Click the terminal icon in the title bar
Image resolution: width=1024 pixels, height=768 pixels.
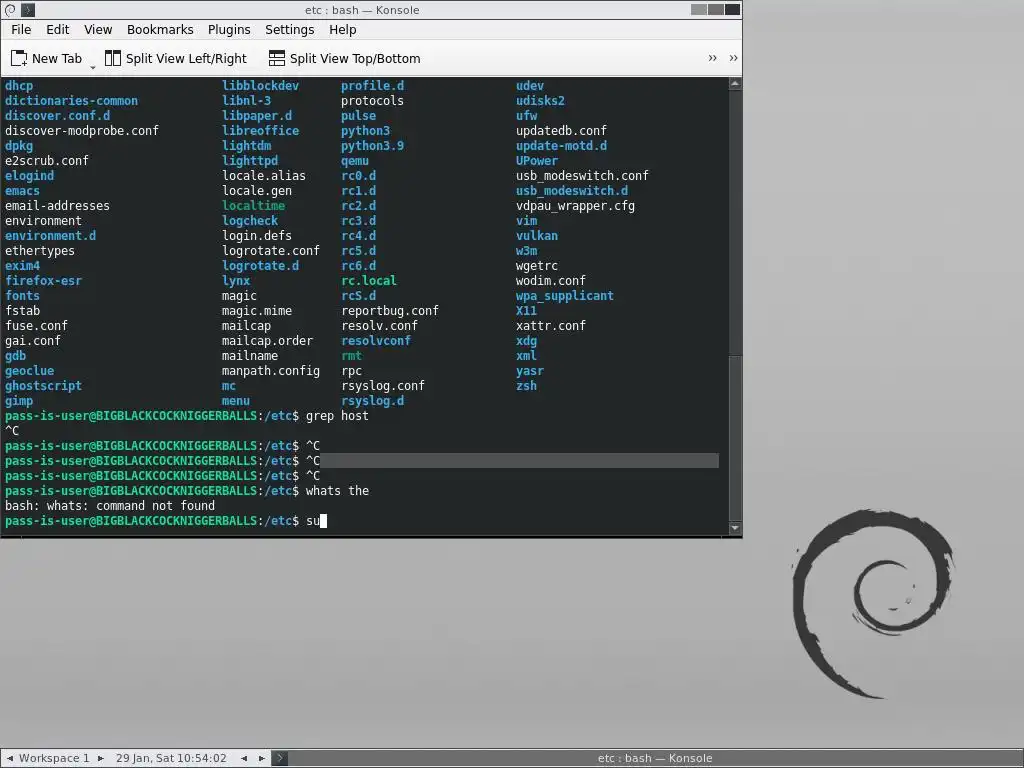point(28,10)
